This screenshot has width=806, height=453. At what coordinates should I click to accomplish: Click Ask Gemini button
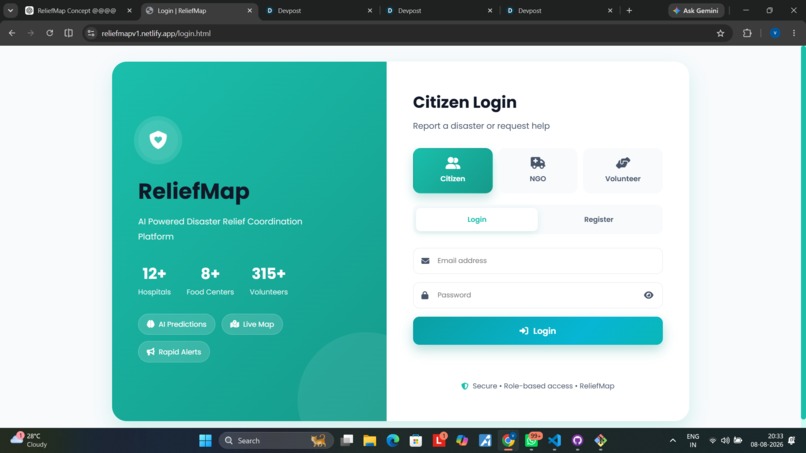[x=696, y=10]
